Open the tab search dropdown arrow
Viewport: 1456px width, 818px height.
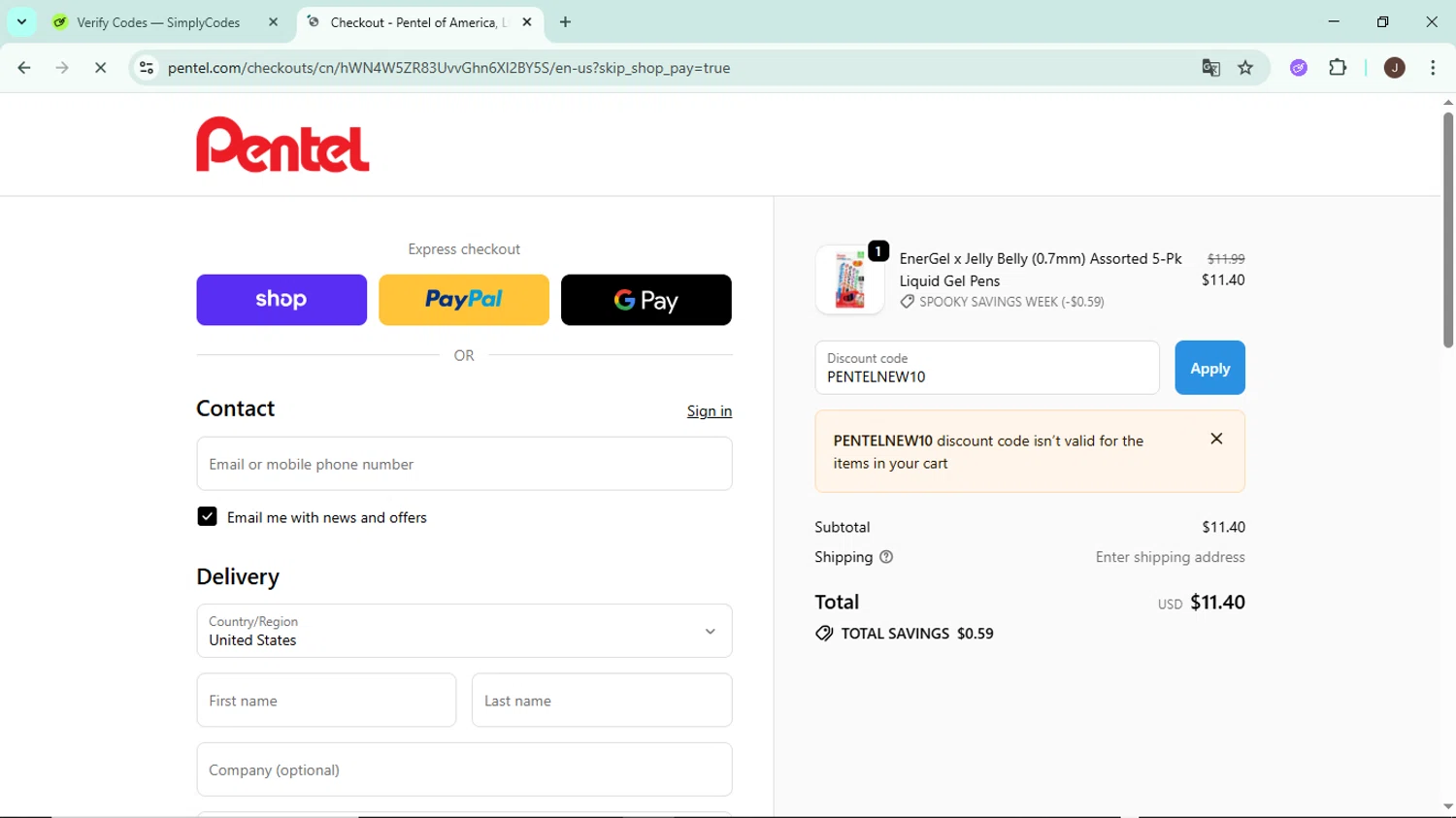pos(21,21)
